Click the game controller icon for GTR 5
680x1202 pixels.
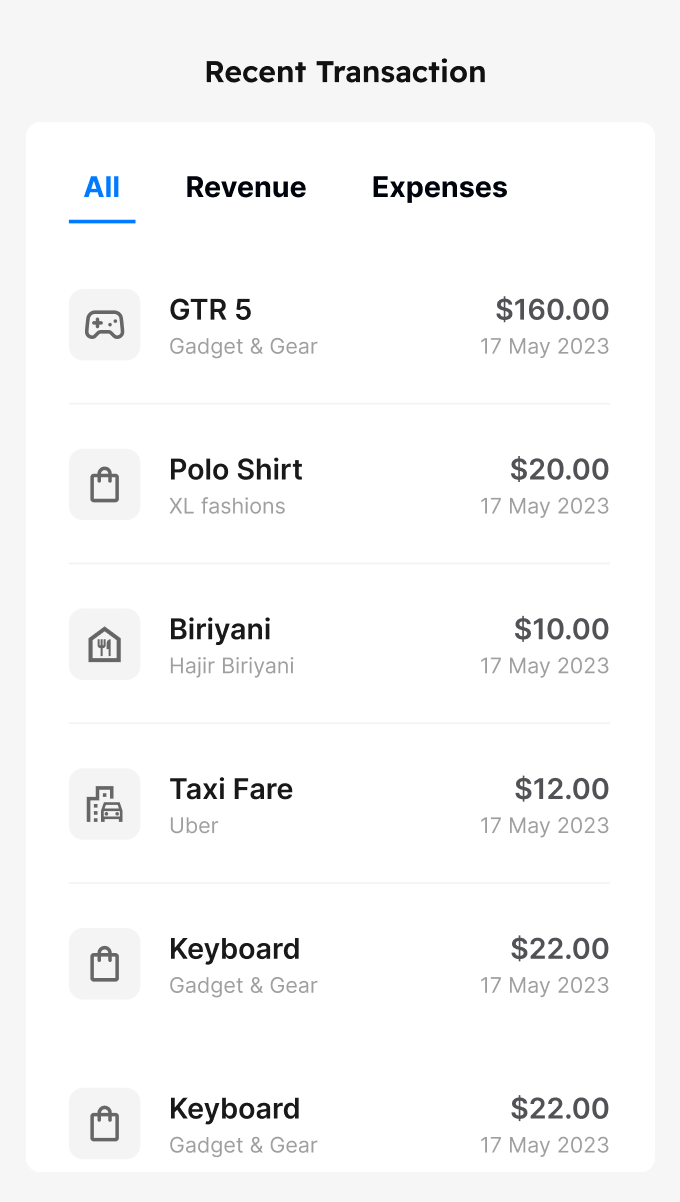point(104,325)
